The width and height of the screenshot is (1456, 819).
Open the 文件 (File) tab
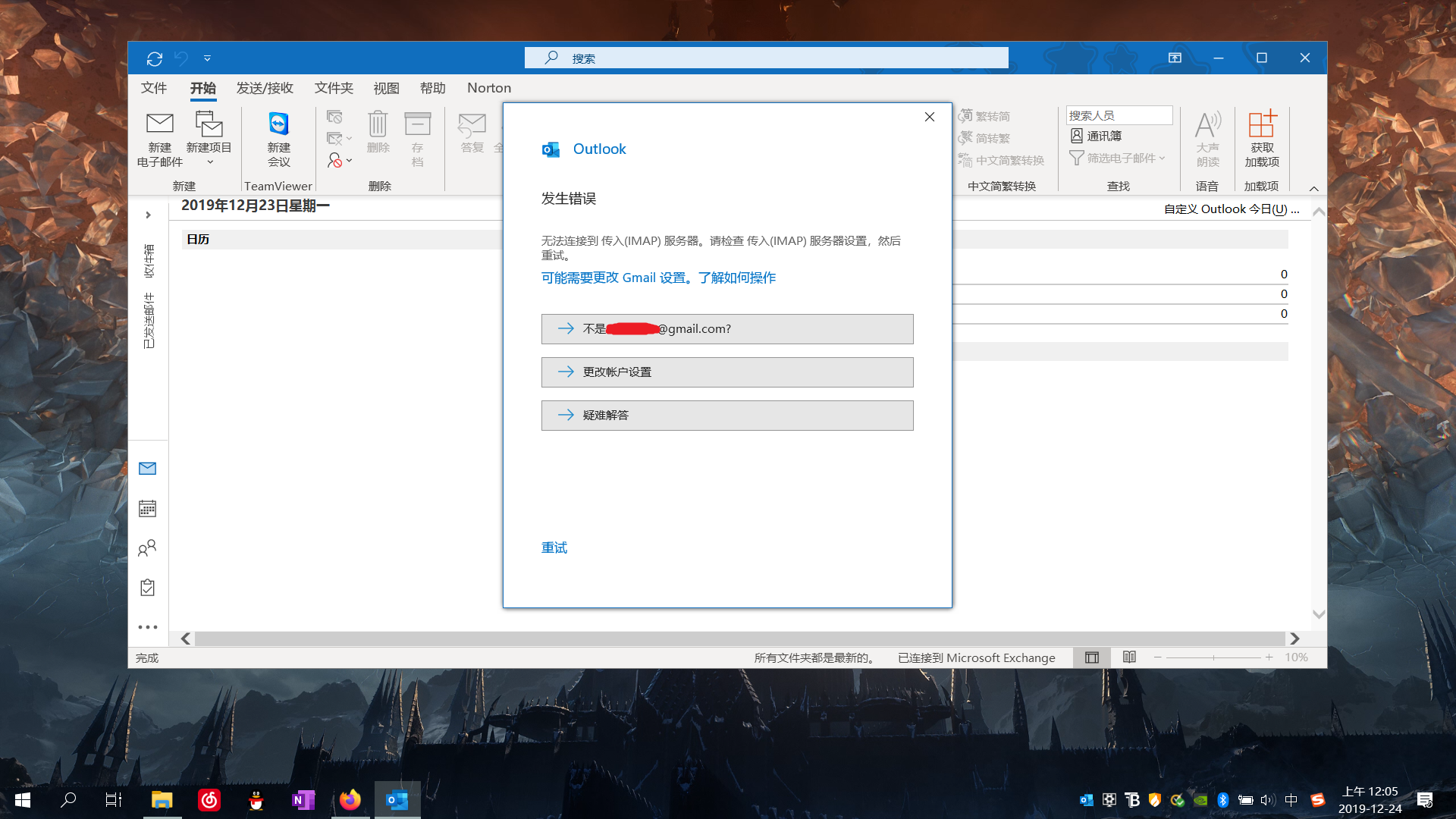(x=154, y=88)
